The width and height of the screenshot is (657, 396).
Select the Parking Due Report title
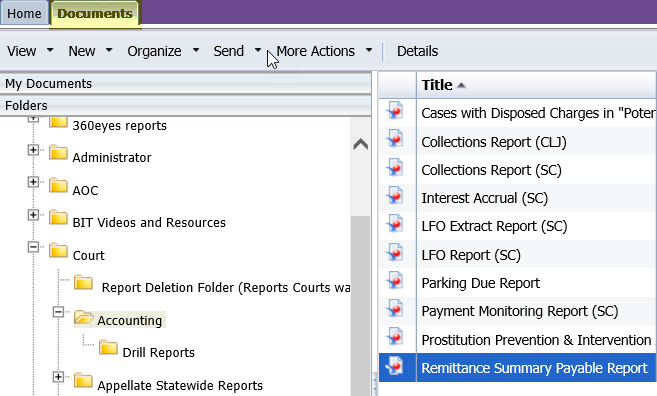click(481, 283)
